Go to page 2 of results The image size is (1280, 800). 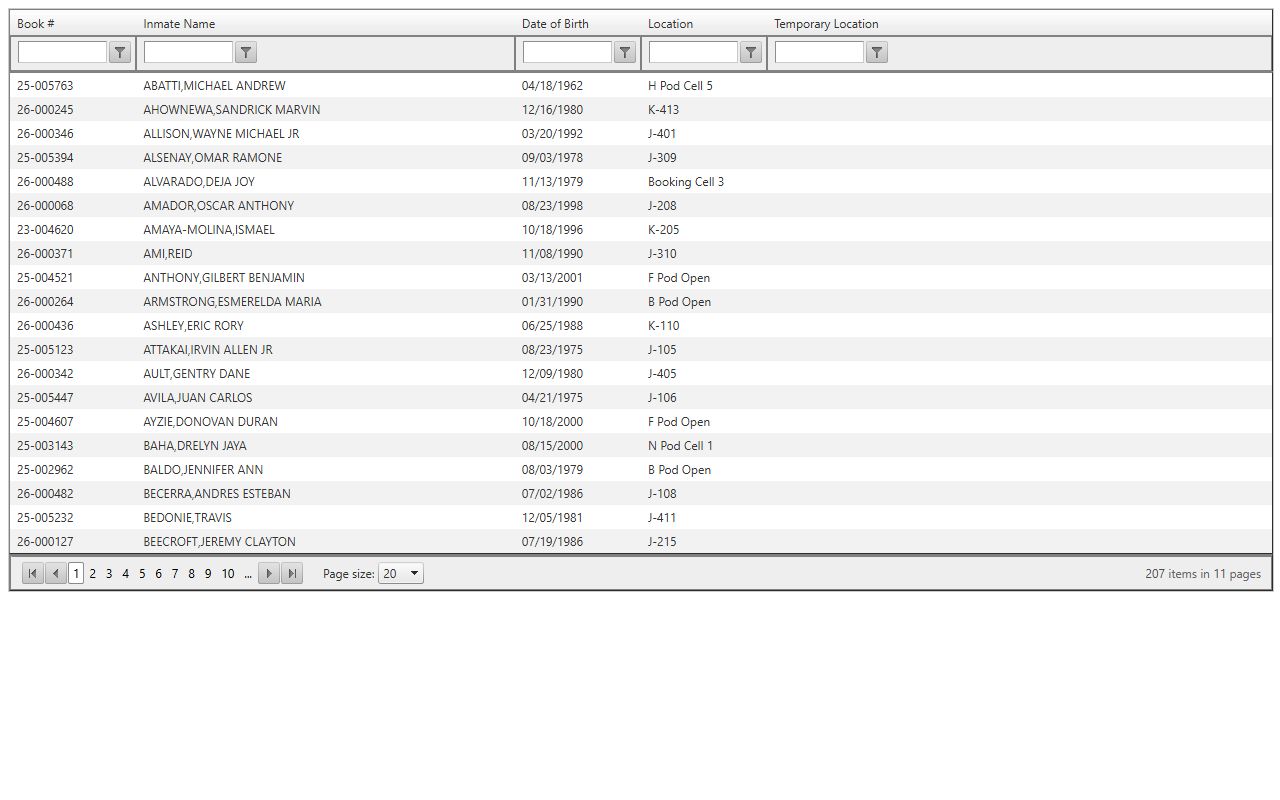[93, 574]
